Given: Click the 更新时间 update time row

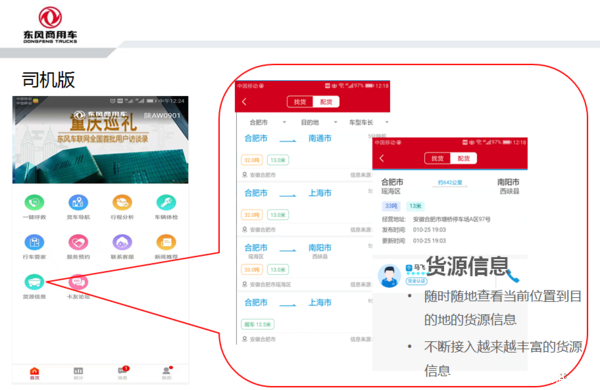Looking at the screenshot, I should 414,241.
